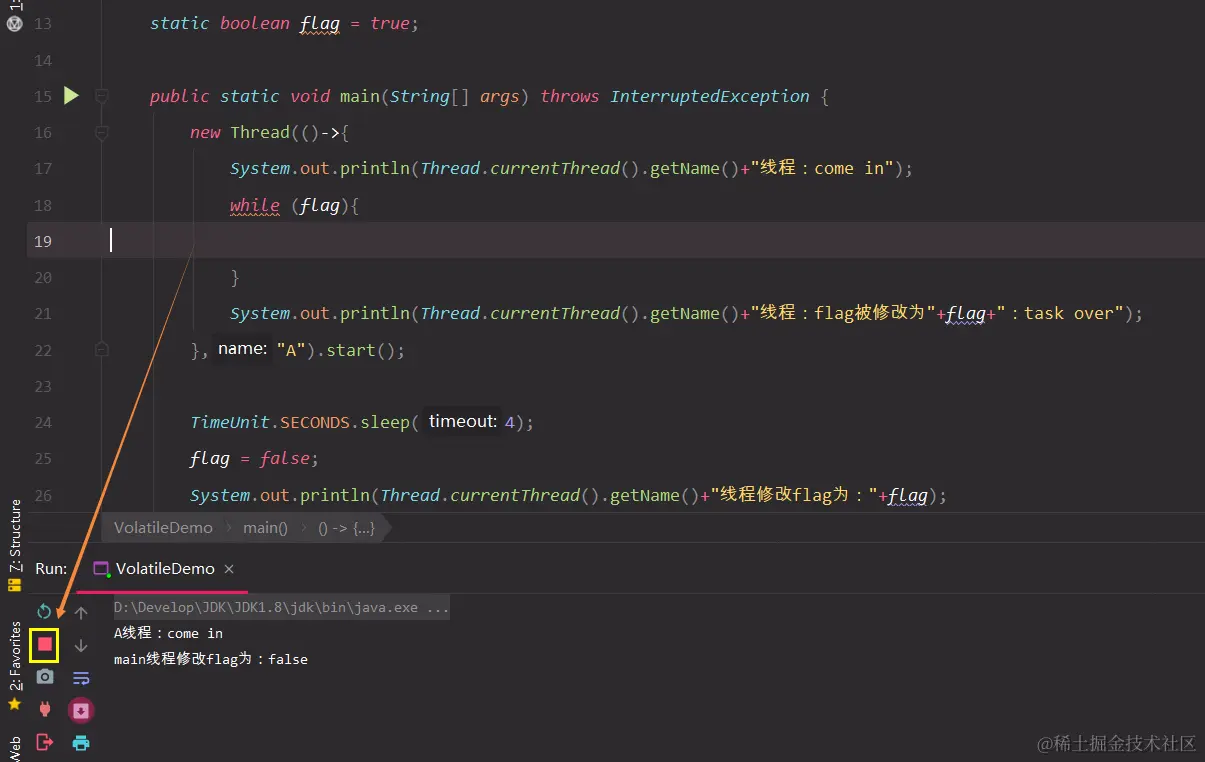Click the string "线程：come in" on line 17

click(822, 168)
